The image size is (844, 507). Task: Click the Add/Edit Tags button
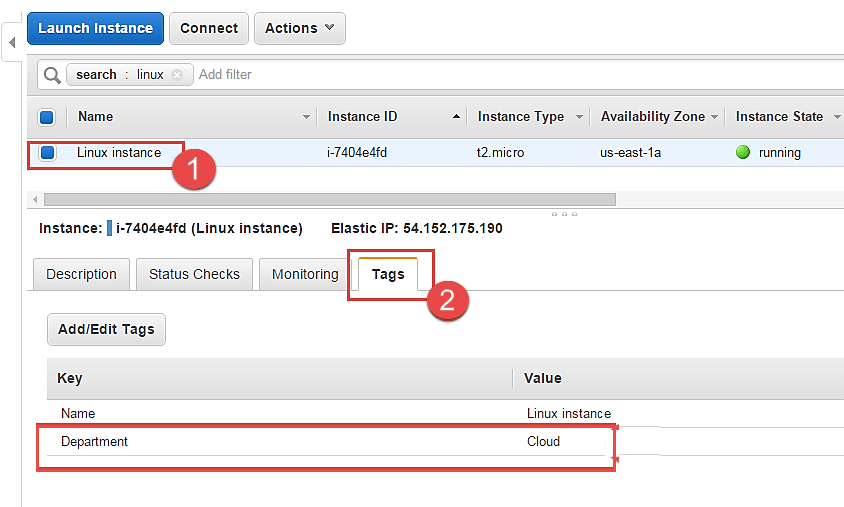(x=106, y=329)
